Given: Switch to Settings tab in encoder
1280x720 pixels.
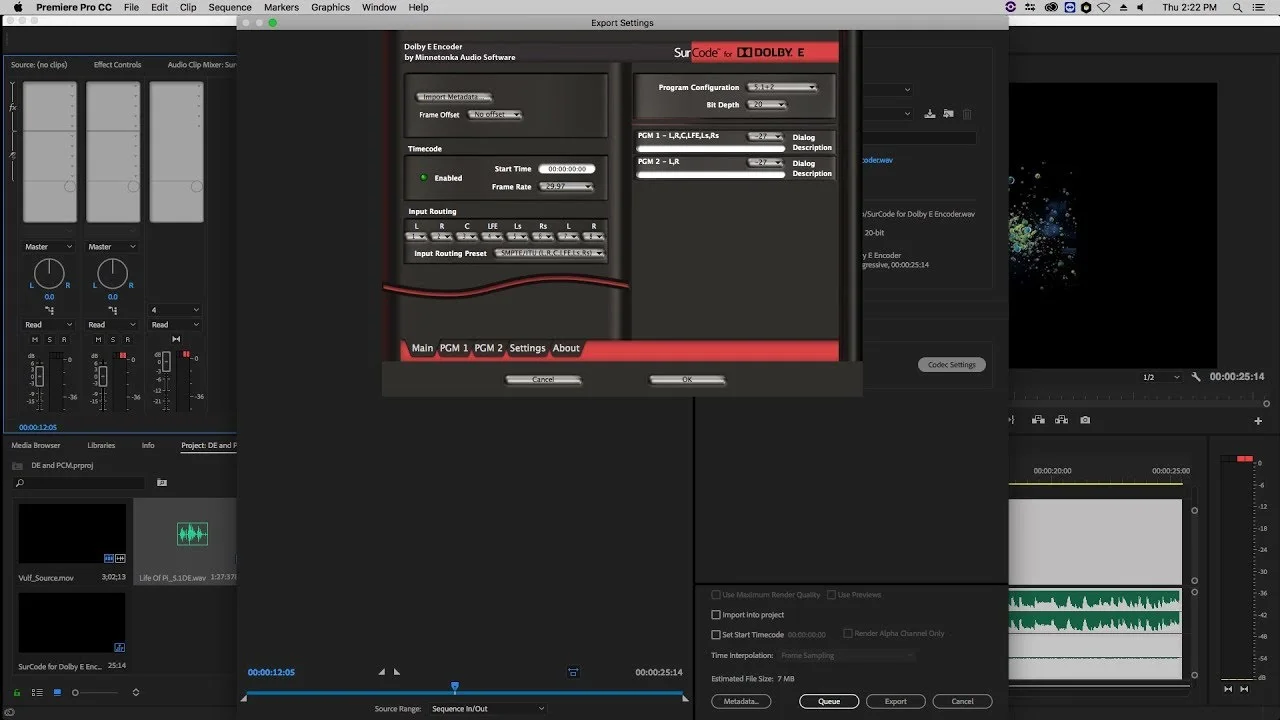Looking at the screenshot, I should tap(527, 348).
